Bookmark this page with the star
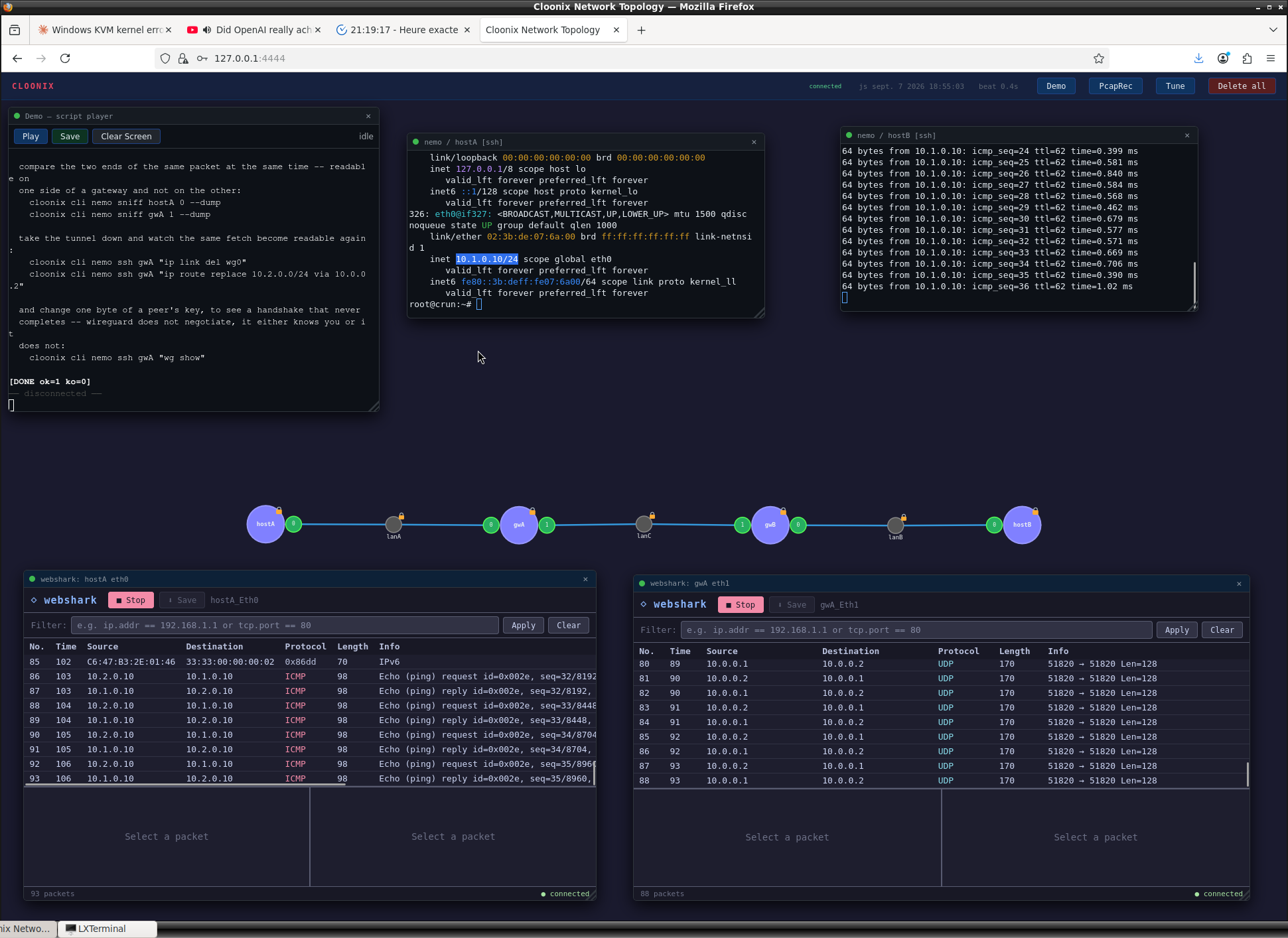Screen dimensions: 1288x938 [x=1099, y=58]
